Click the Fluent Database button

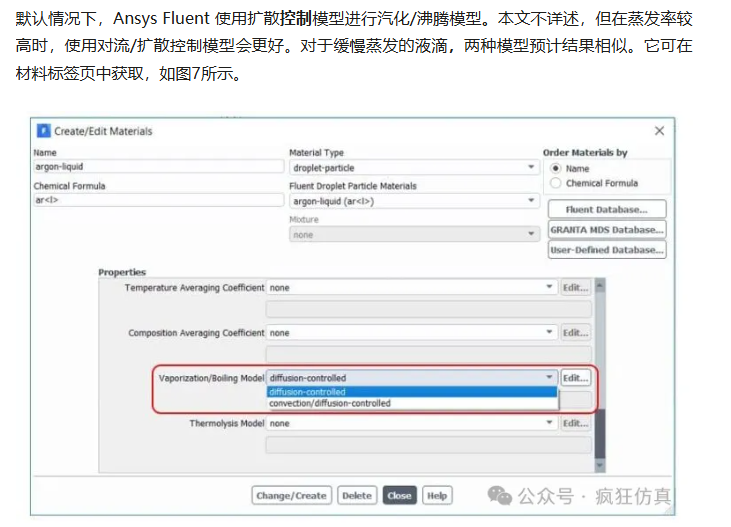607,209
